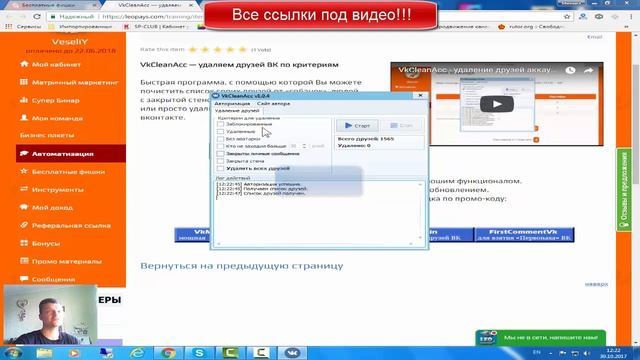
Task: Enable Закрыты личные сообщения checkbox
Action: click(x=220, y=153)
